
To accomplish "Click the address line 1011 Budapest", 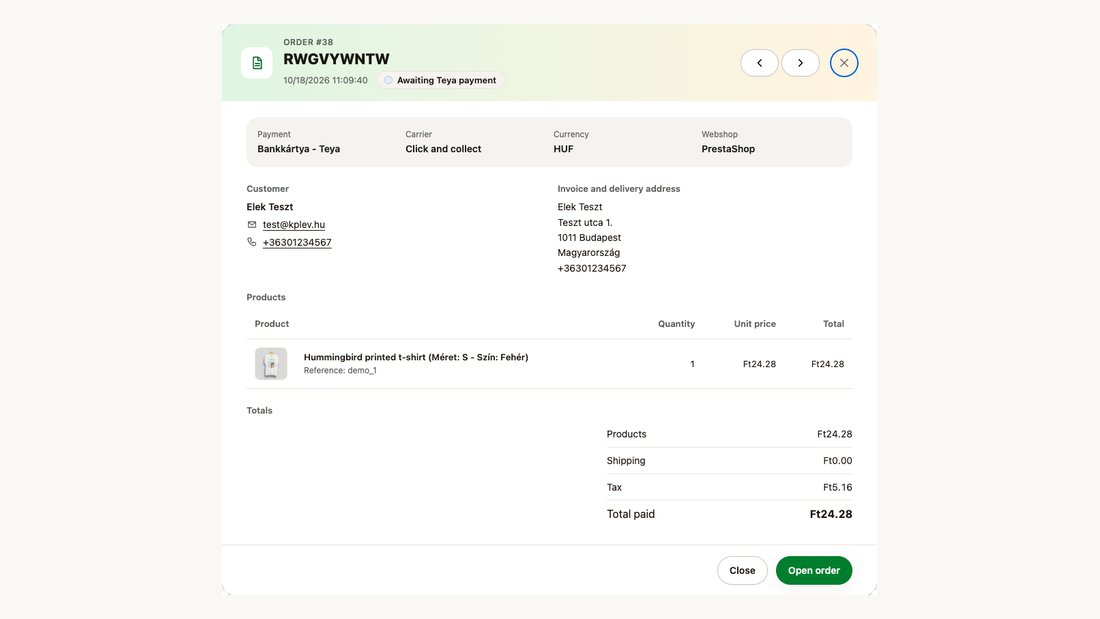I will 589,238.
